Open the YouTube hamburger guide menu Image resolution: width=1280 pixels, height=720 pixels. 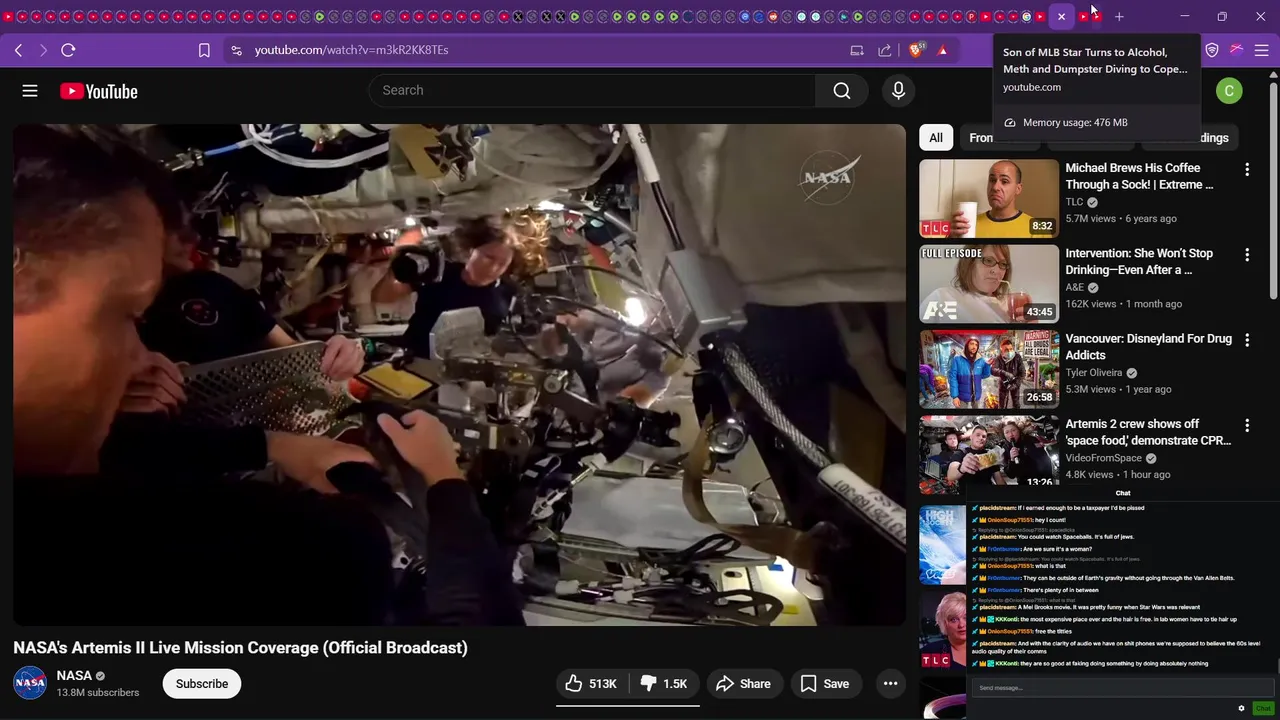(x=30, y=91)
